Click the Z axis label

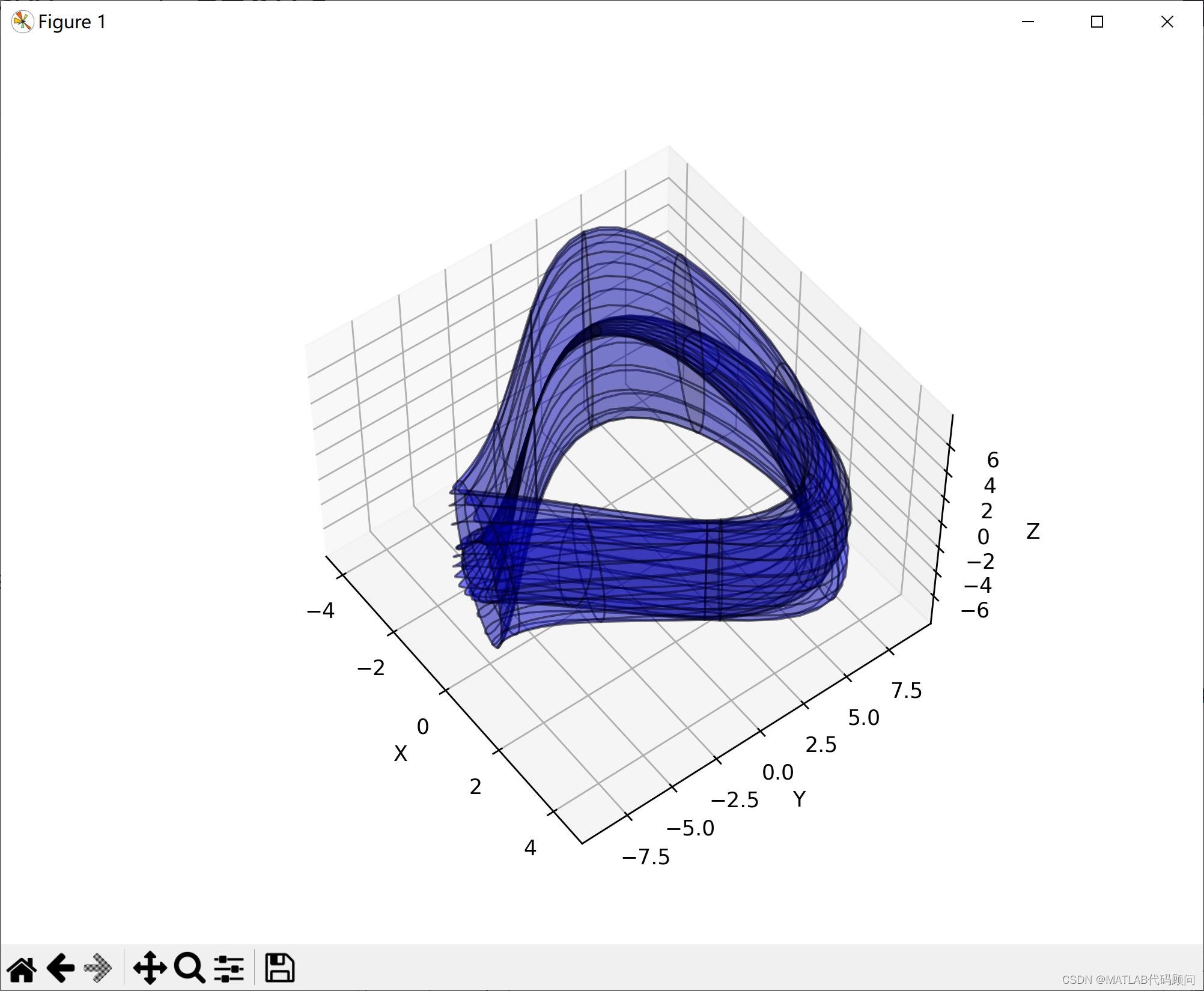[x=1033, y=531]
